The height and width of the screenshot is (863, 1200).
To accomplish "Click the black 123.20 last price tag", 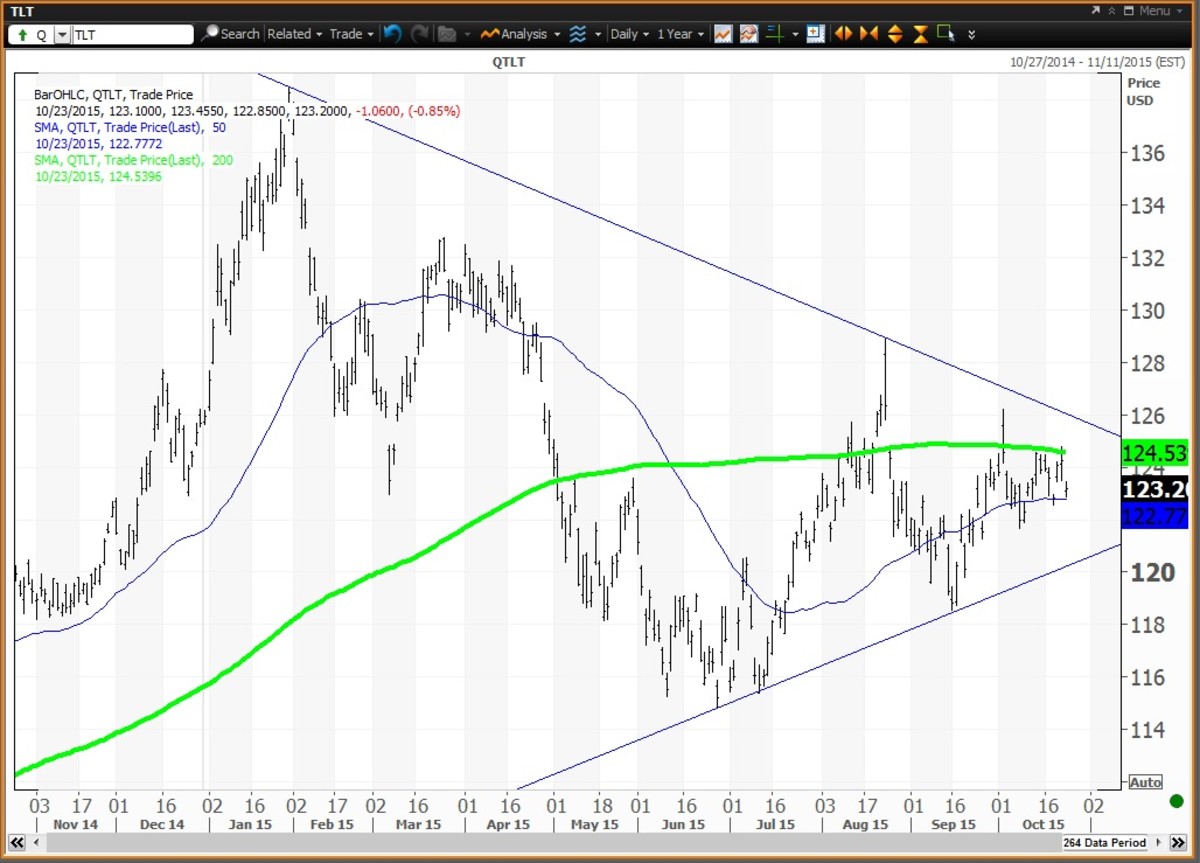I will (1154, 490).
